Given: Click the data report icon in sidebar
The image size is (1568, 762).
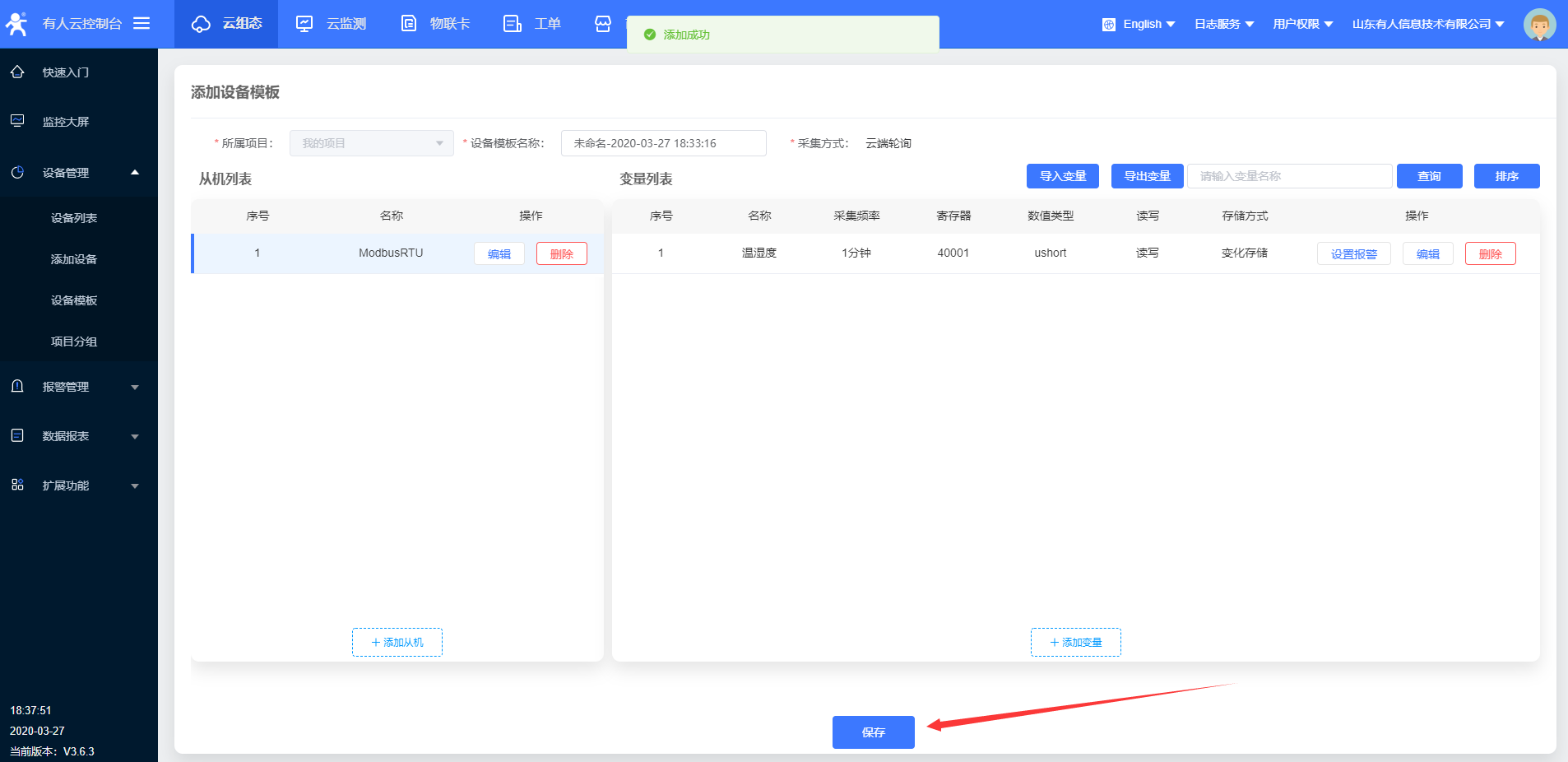Looking at the screenshot, I should tap(17, 435).
